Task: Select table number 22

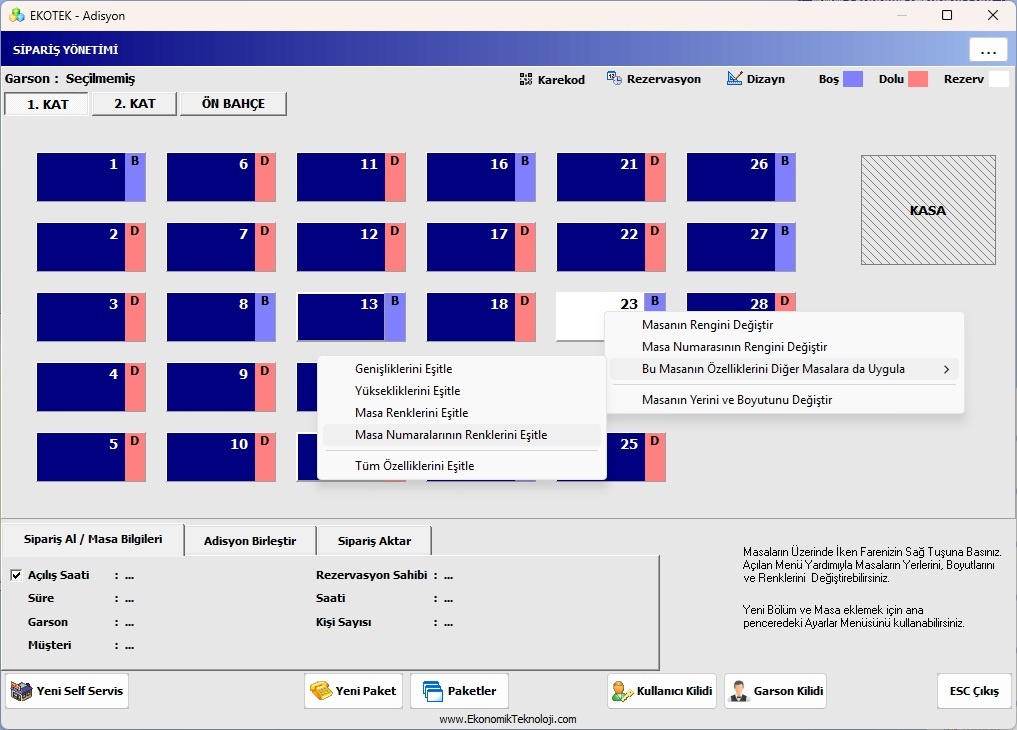Action: 611,247
